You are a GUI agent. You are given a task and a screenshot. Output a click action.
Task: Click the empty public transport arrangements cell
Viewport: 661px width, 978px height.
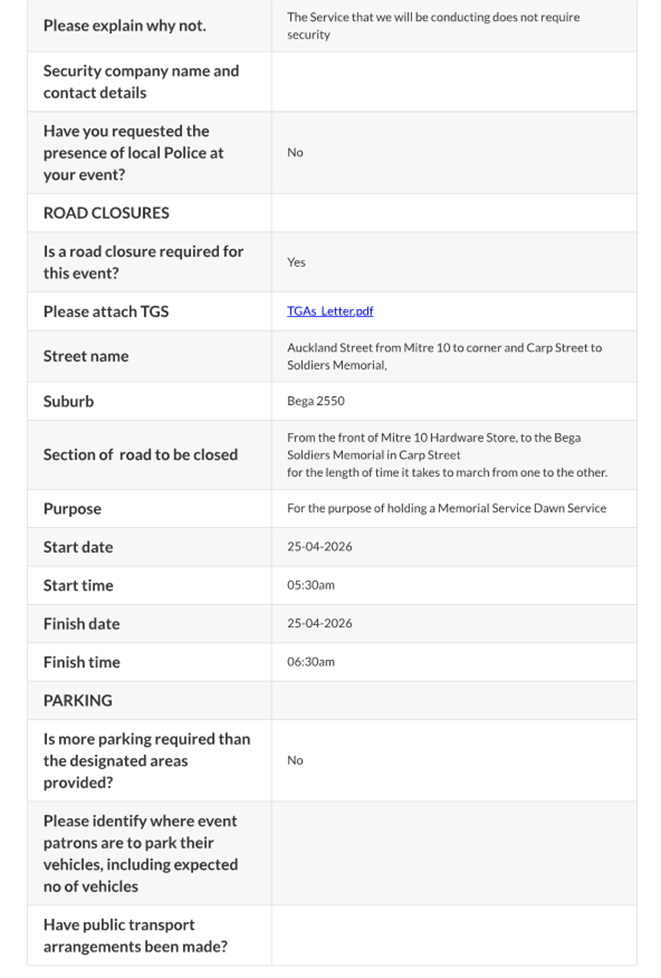coord(453,935)
